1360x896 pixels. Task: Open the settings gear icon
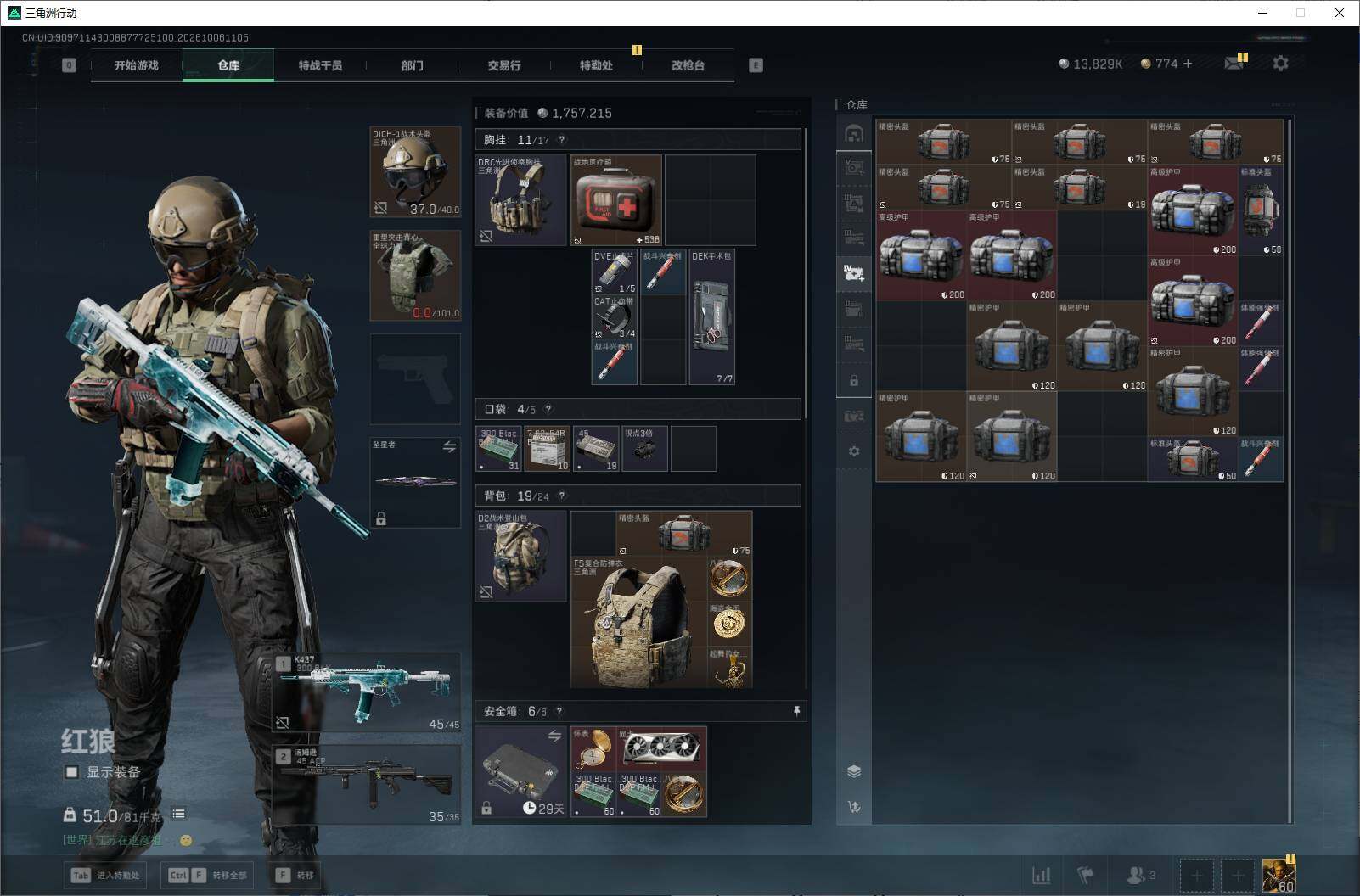(x=1280, y=63)
